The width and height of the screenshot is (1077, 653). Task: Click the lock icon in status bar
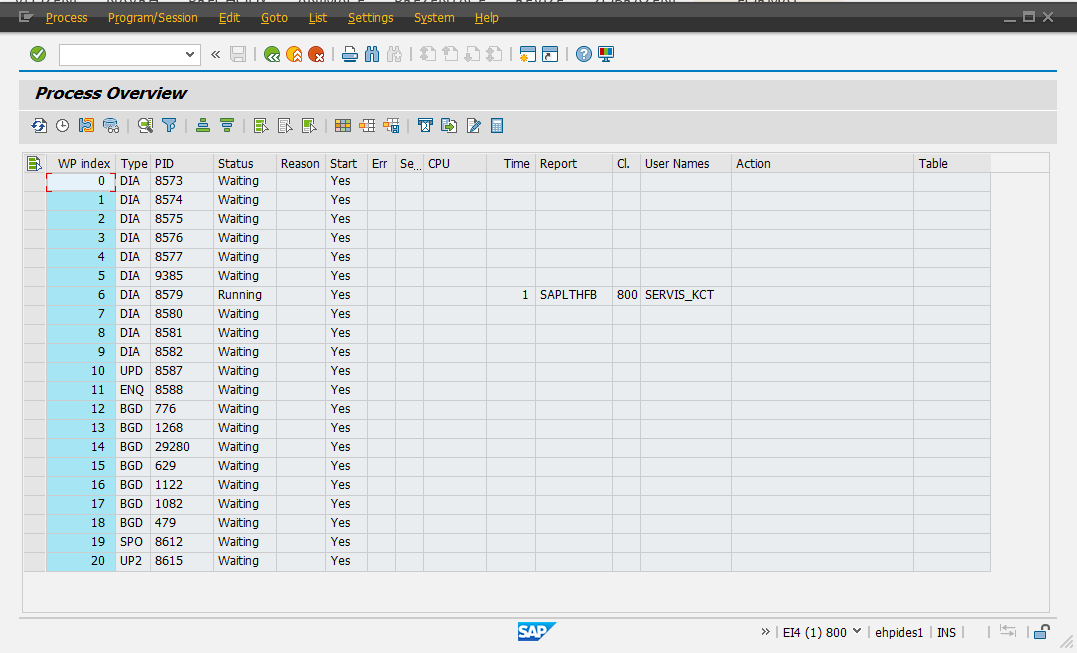[x=1042, y=632]
